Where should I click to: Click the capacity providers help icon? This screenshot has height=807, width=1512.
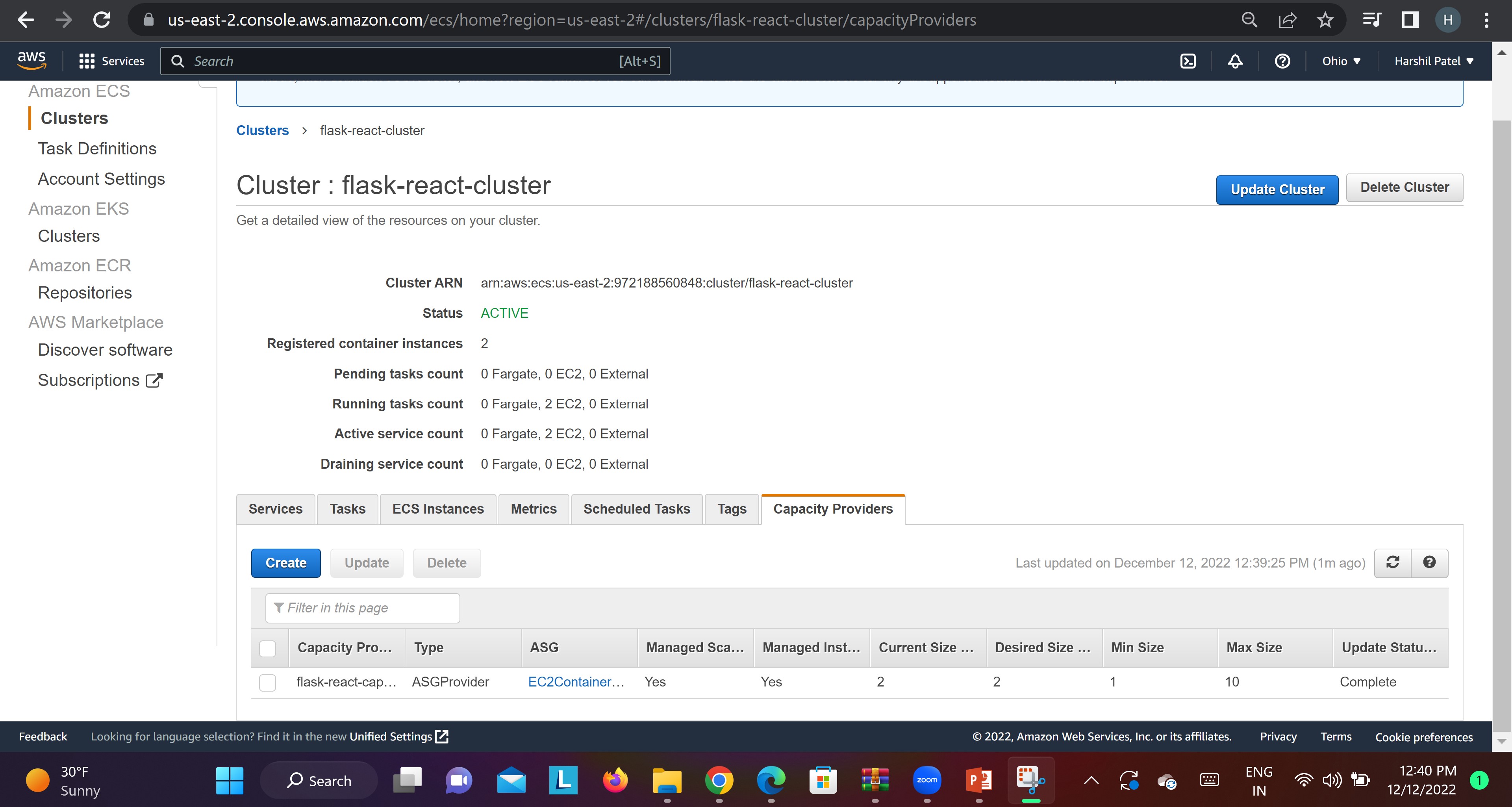click(1429, 562)
